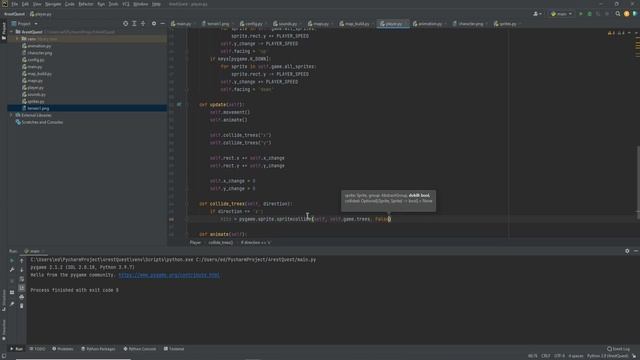
Task: Open the VCS menu
Action: [x=126, y=4]
